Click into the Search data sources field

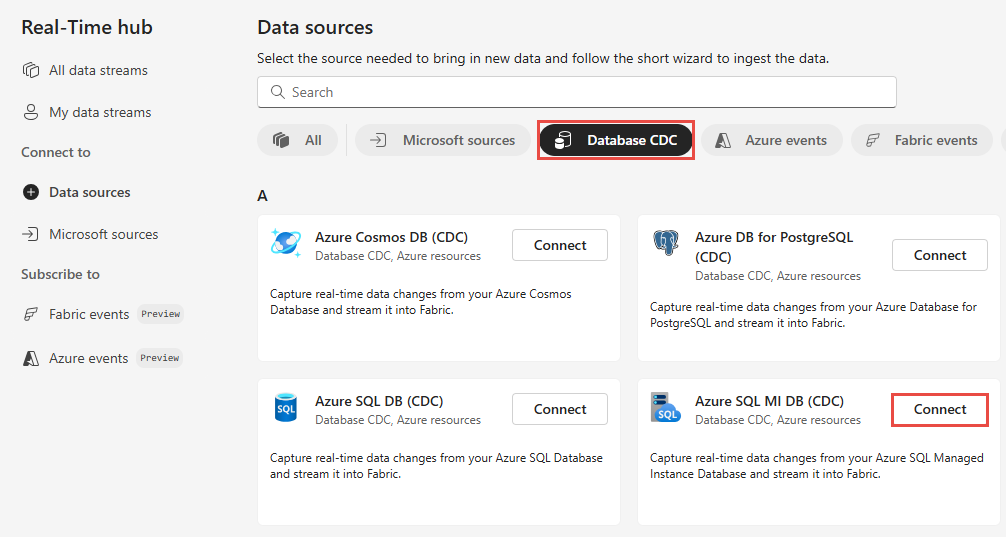(x=577, y=92)
